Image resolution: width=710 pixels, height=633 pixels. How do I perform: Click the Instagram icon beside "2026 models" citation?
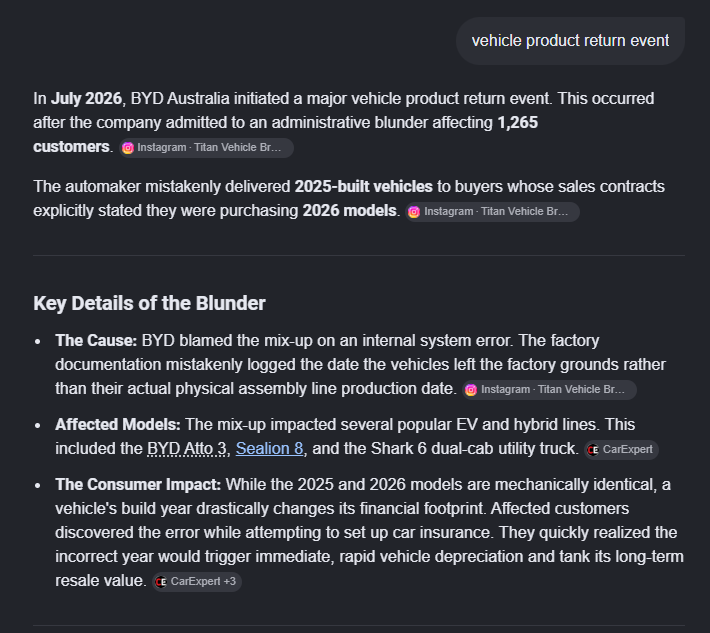tap(414, 212)
